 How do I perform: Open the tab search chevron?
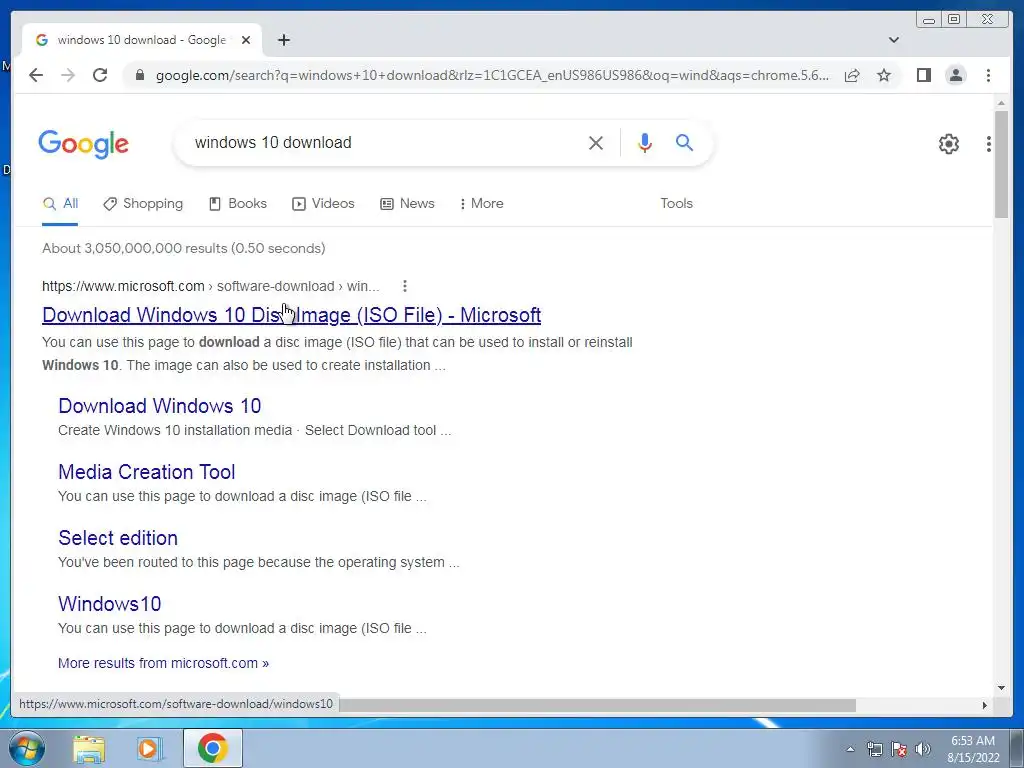click(x=894, y=40)
